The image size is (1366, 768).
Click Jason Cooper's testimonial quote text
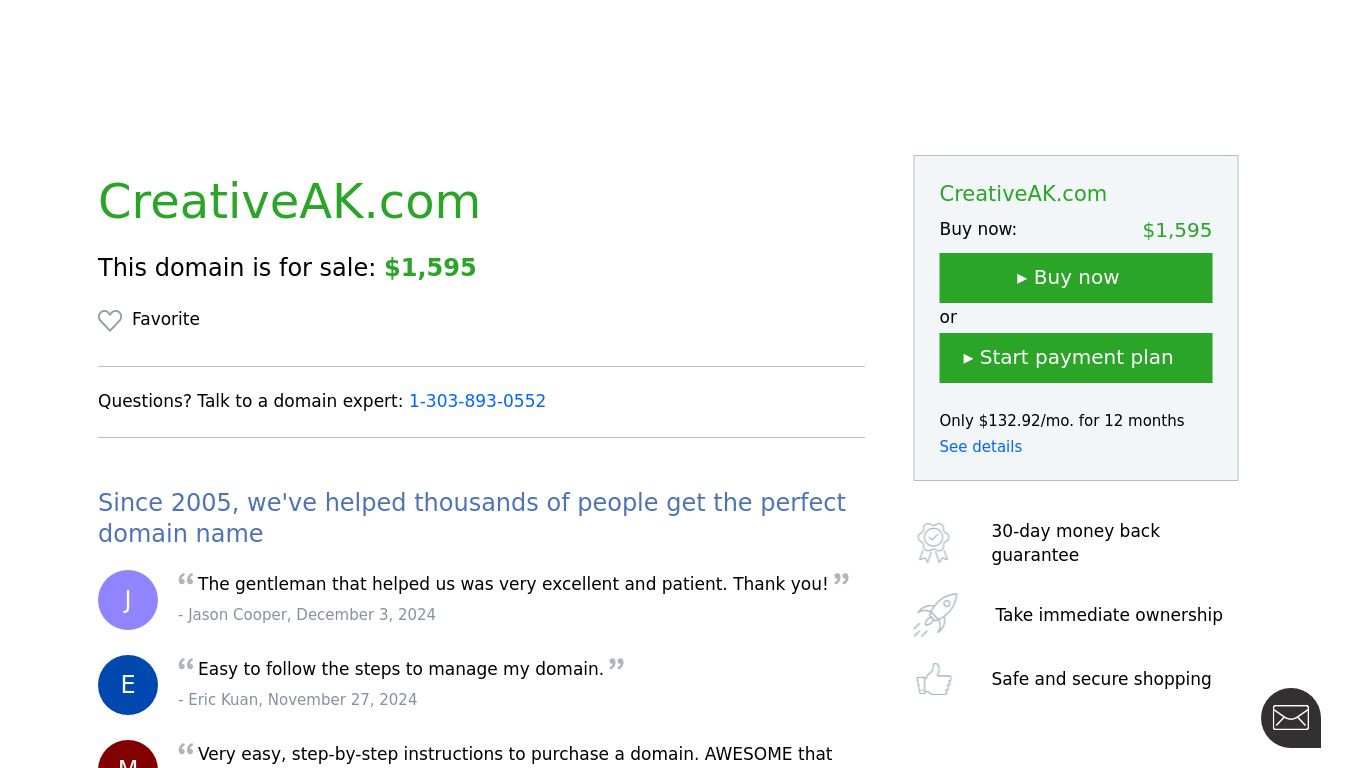coord(512,584)
